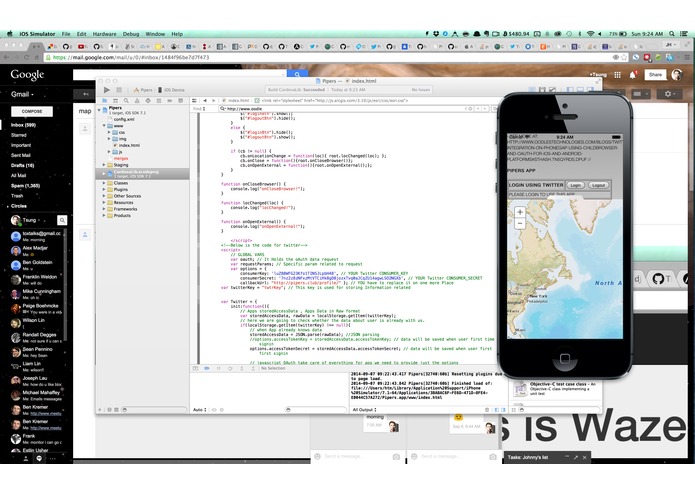Stop the running build in Xcode

pos(119,90)
